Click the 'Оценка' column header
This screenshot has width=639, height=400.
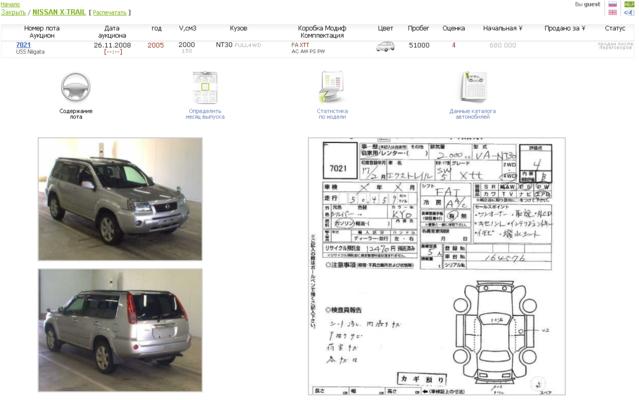[454, 28]
